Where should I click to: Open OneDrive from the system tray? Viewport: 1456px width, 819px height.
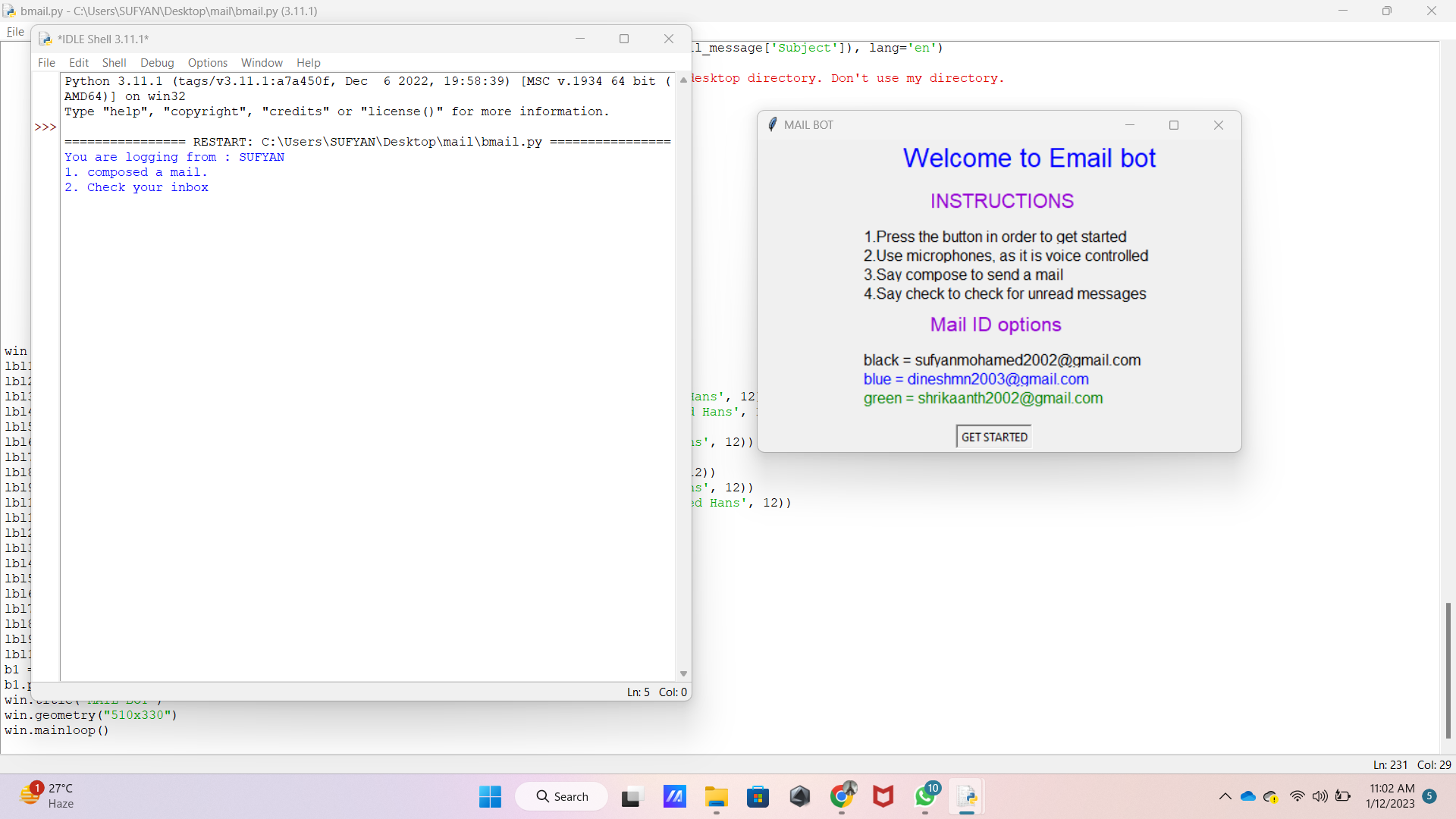tap(1247, 796)
